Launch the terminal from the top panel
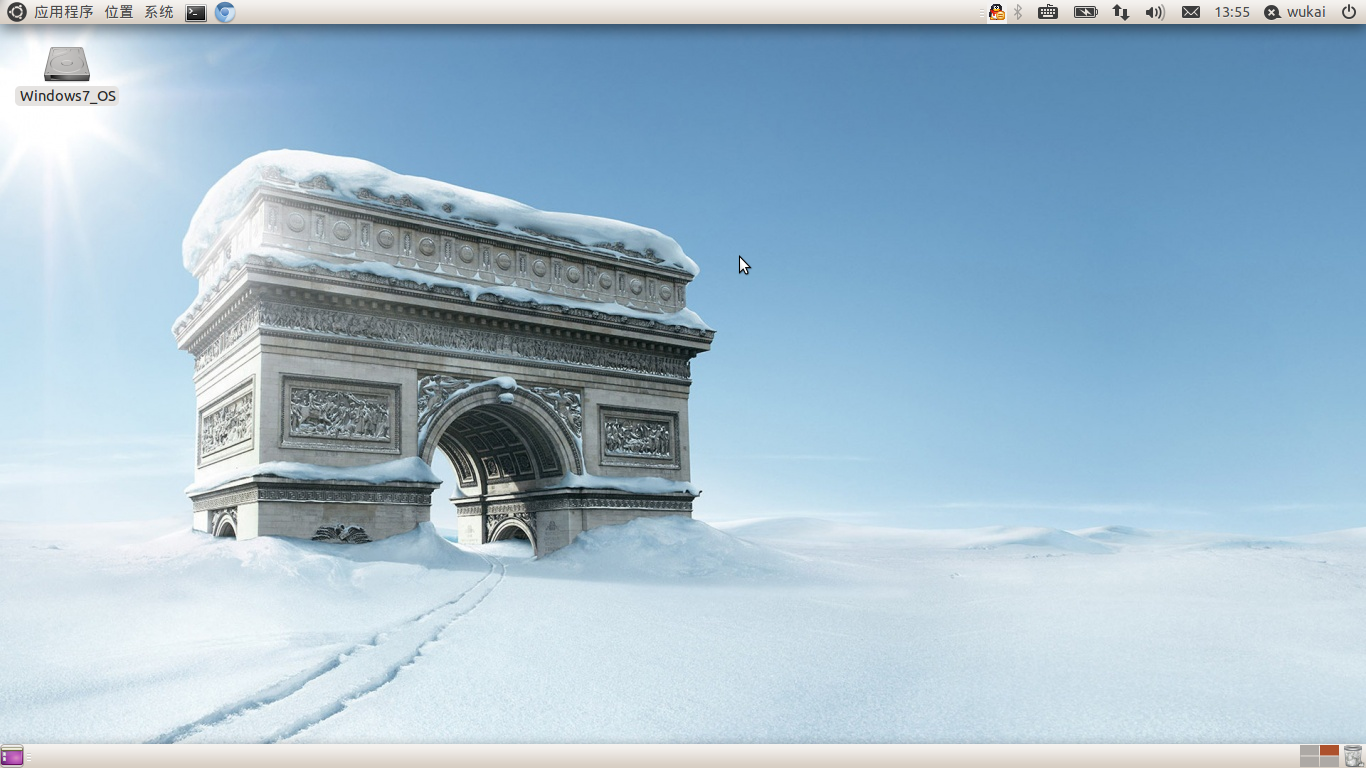The image size is (1366, 768). [x=196, y=13]
